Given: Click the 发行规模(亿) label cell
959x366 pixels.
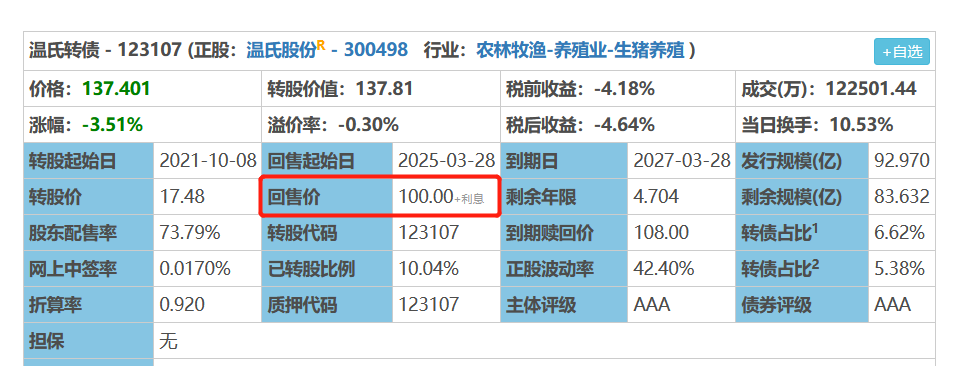Looking at the screenshot, I should pyautogui.click(x=802, y=161).
